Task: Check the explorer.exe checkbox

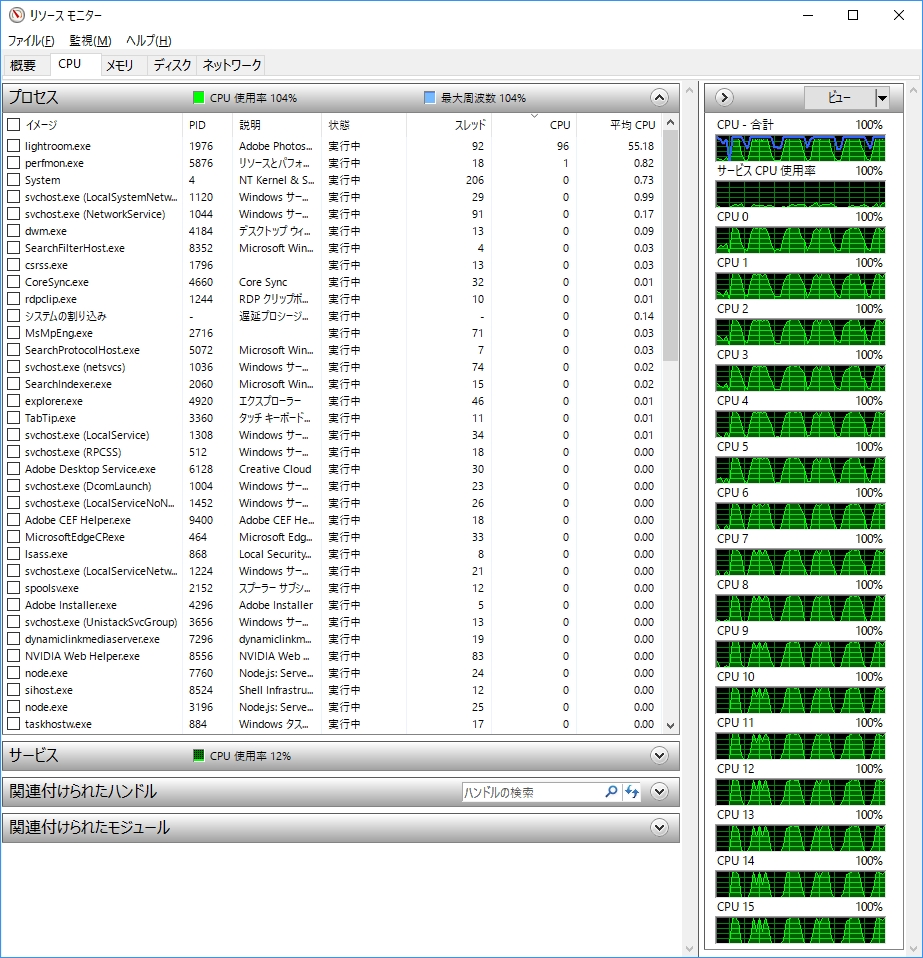Action: click(x=13, y=400)
